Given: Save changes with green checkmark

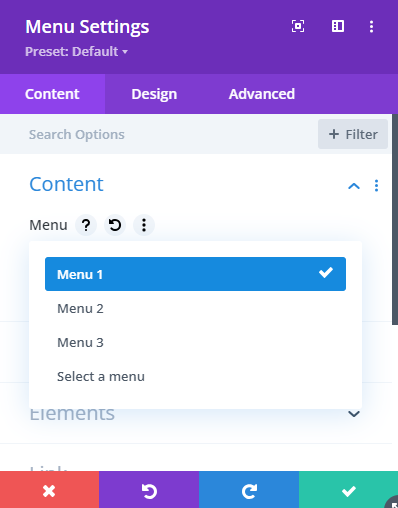Looking at the screenshot, I should point(348,490).
